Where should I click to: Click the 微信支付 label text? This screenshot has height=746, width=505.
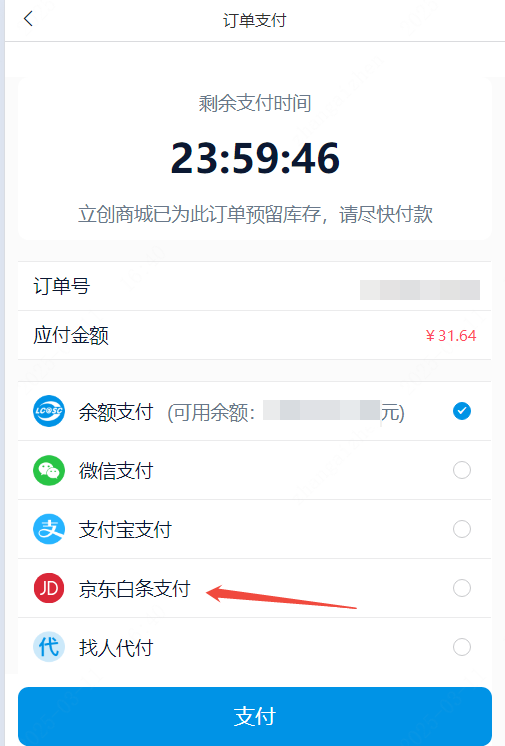pos(116,471)
